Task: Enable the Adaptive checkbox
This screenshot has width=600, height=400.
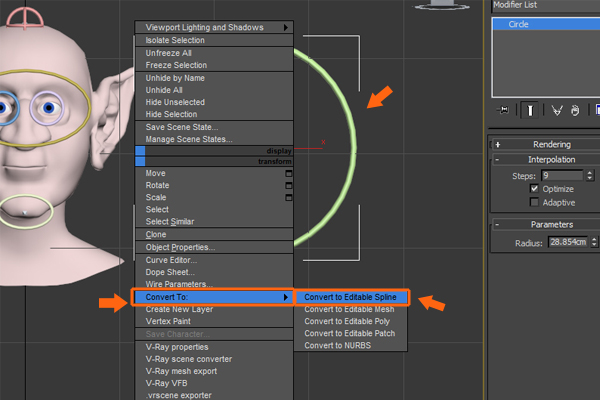Action: [534, 202]
